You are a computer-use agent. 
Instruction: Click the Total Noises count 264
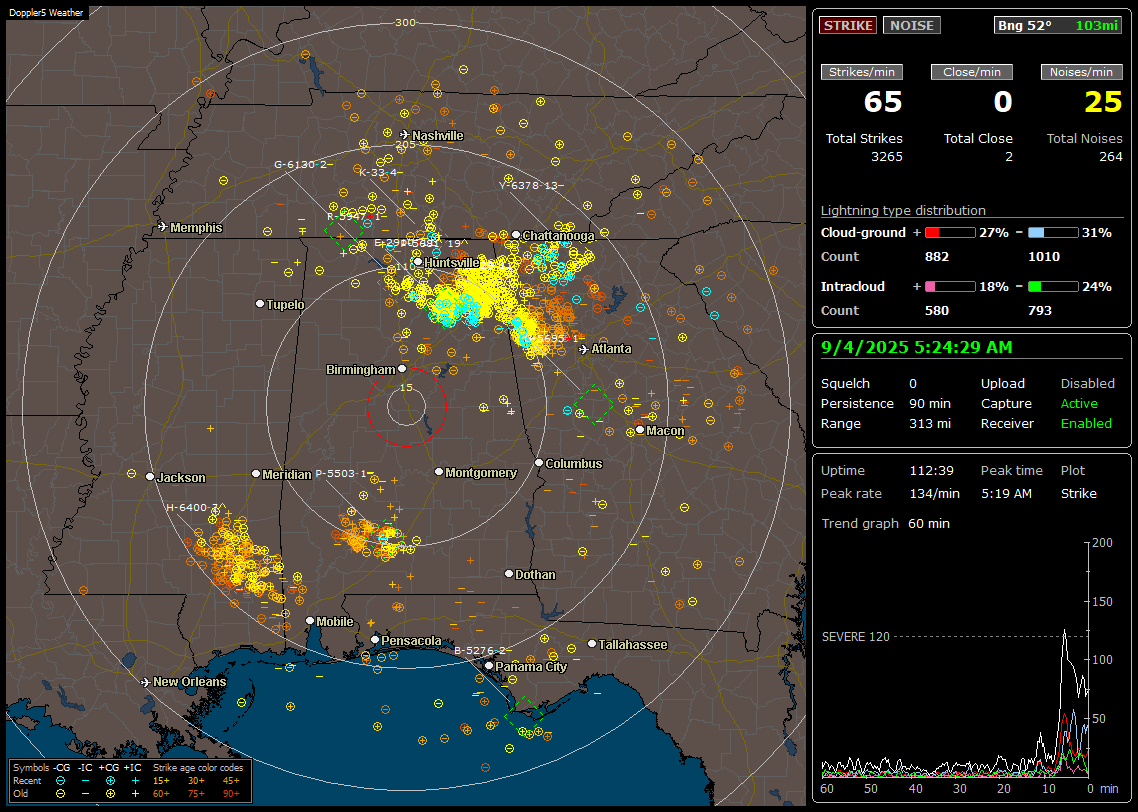pos(1110,157)
